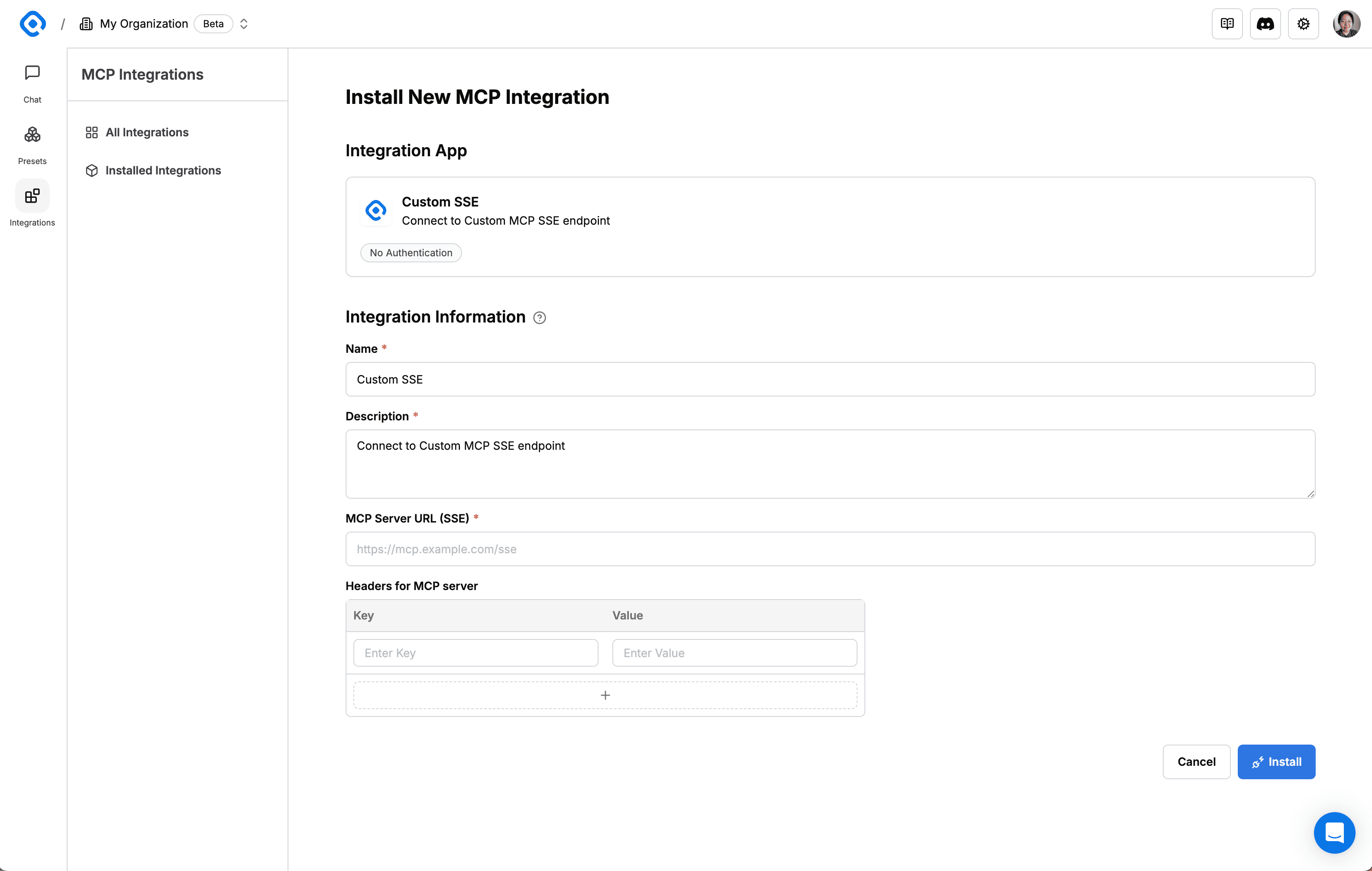Open the settings gear icon
The width and height of the screenshot is (1372, 871).
(1303, 24)
